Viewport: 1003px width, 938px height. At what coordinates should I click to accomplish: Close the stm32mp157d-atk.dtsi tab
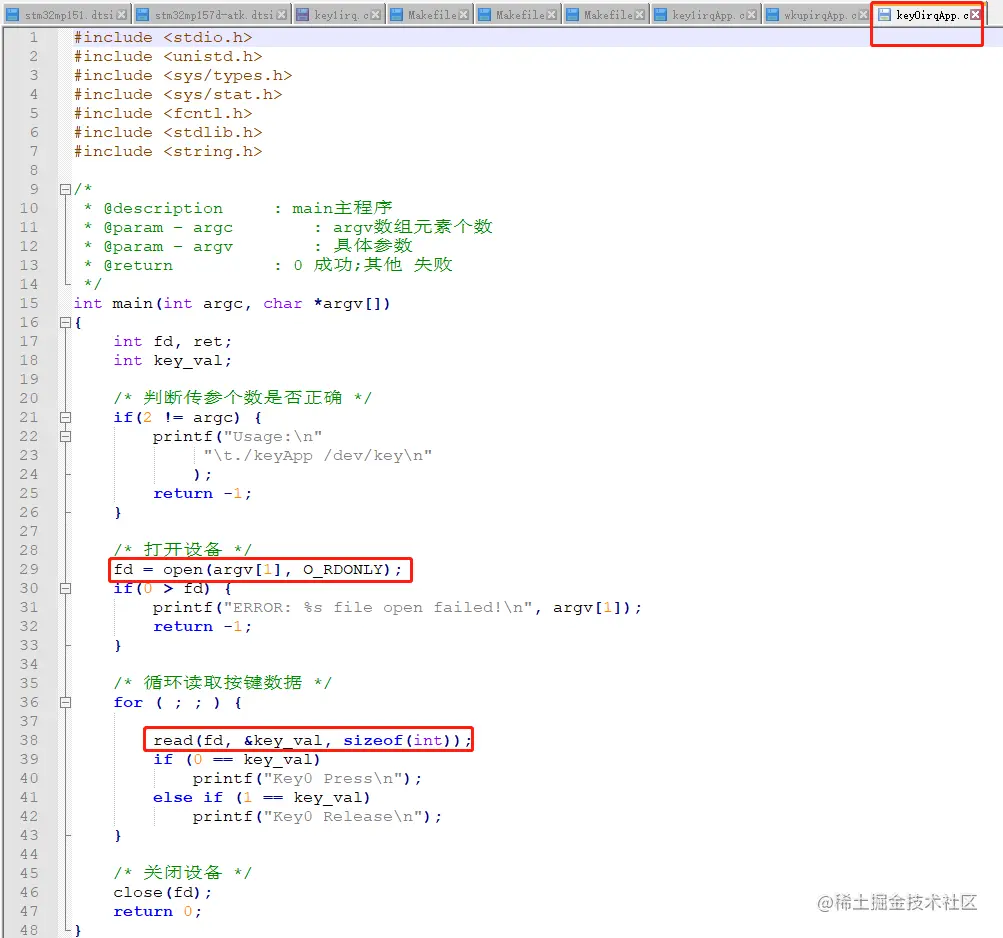[x=282, y=15]
